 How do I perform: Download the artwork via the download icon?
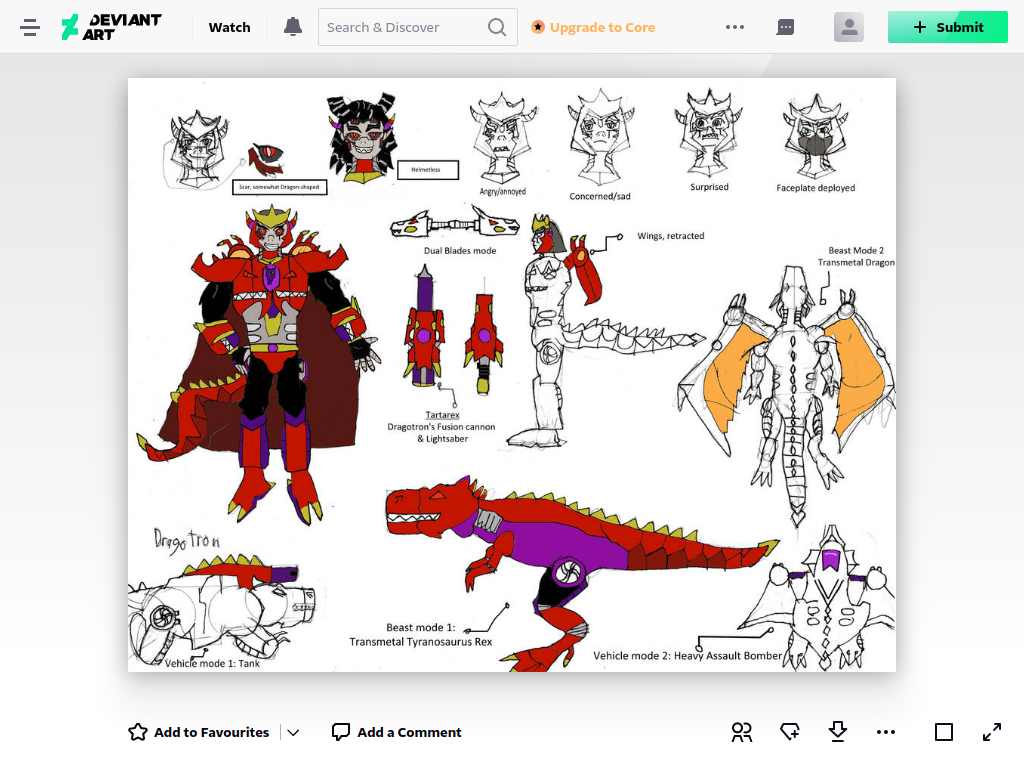[838, 732]
